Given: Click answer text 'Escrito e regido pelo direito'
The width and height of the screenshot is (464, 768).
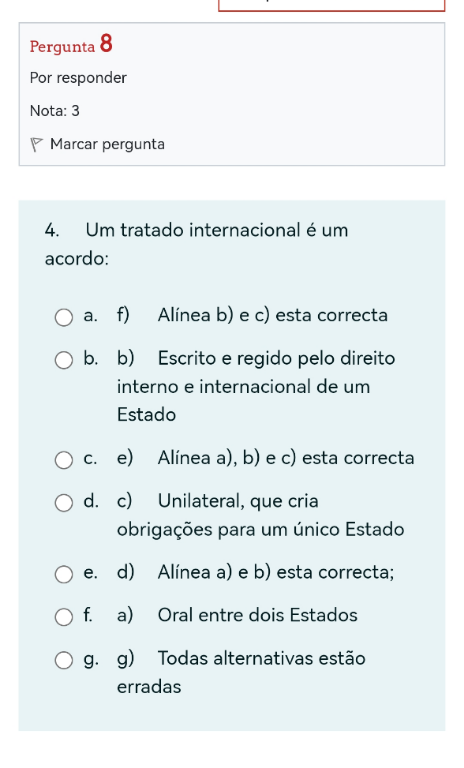Looking at the screenshot, I should pyautogui.click(x=276, y=359).
